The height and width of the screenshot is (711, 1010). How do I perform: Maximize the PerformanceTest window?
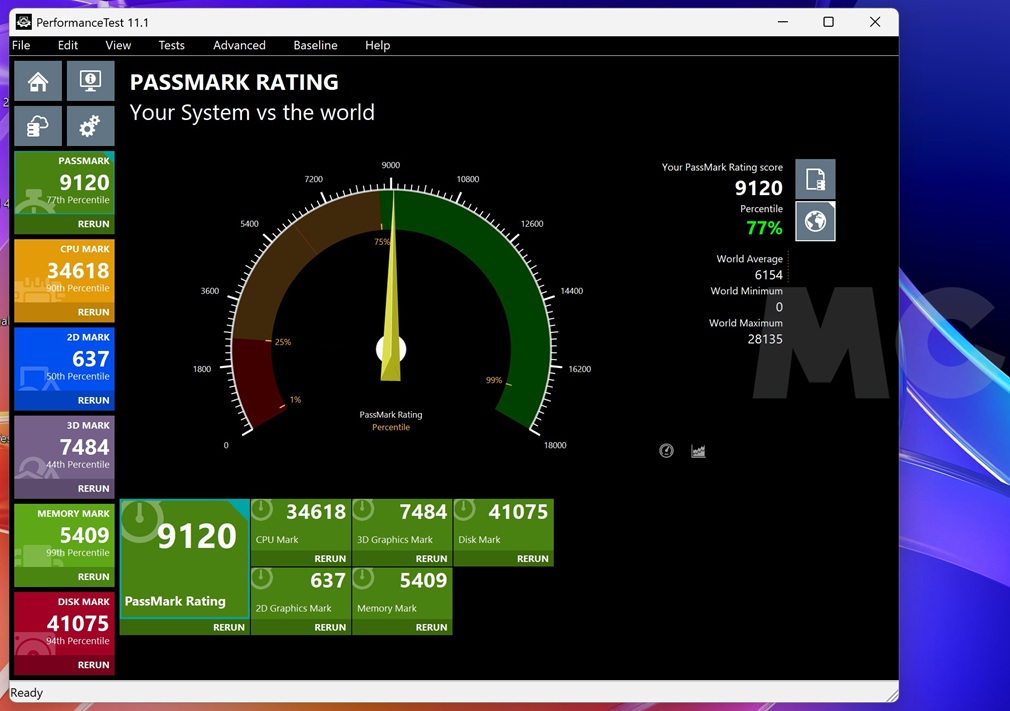pos(828,22)
